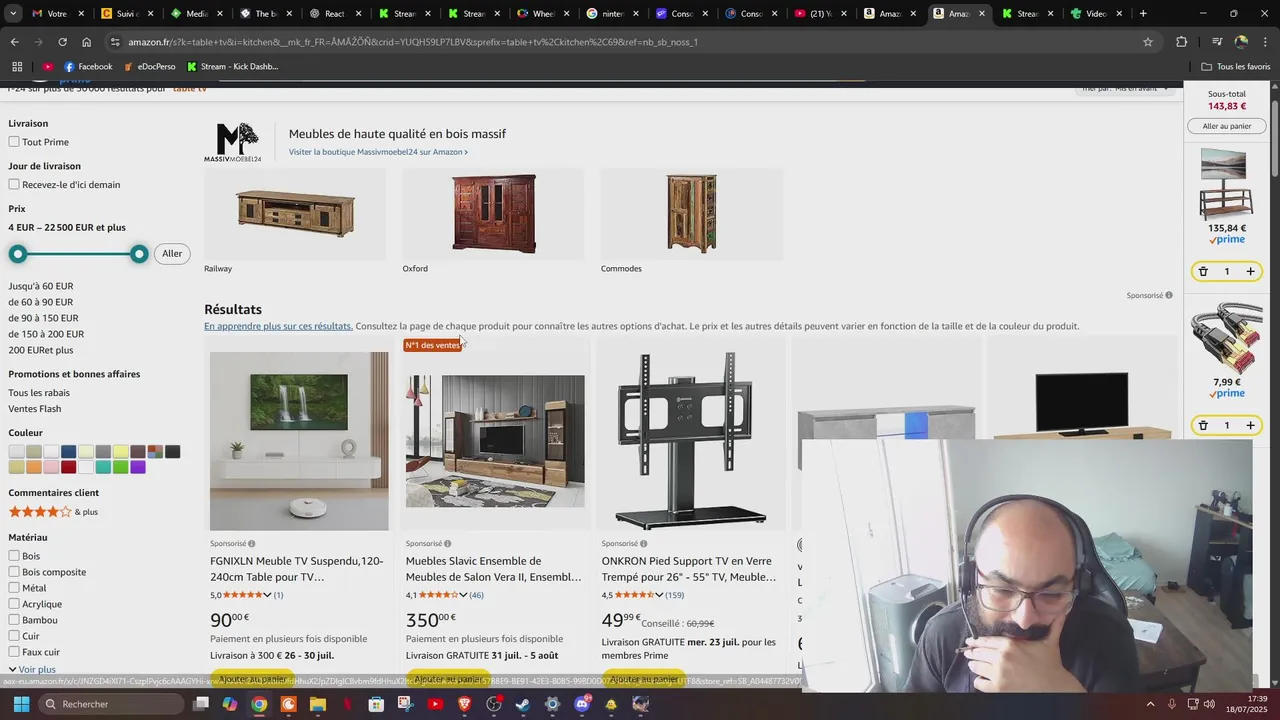This screenshot has height=720, width=1280.
Task: Open the eDocPerso bookmark
Action: point(149,67)
